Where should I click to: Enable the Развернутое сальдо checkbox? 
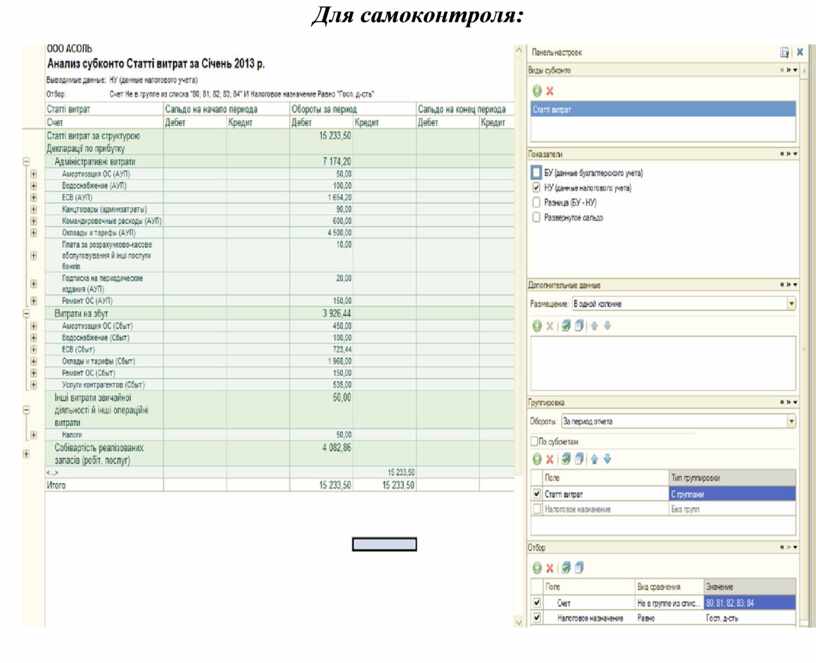pos(537,218)
